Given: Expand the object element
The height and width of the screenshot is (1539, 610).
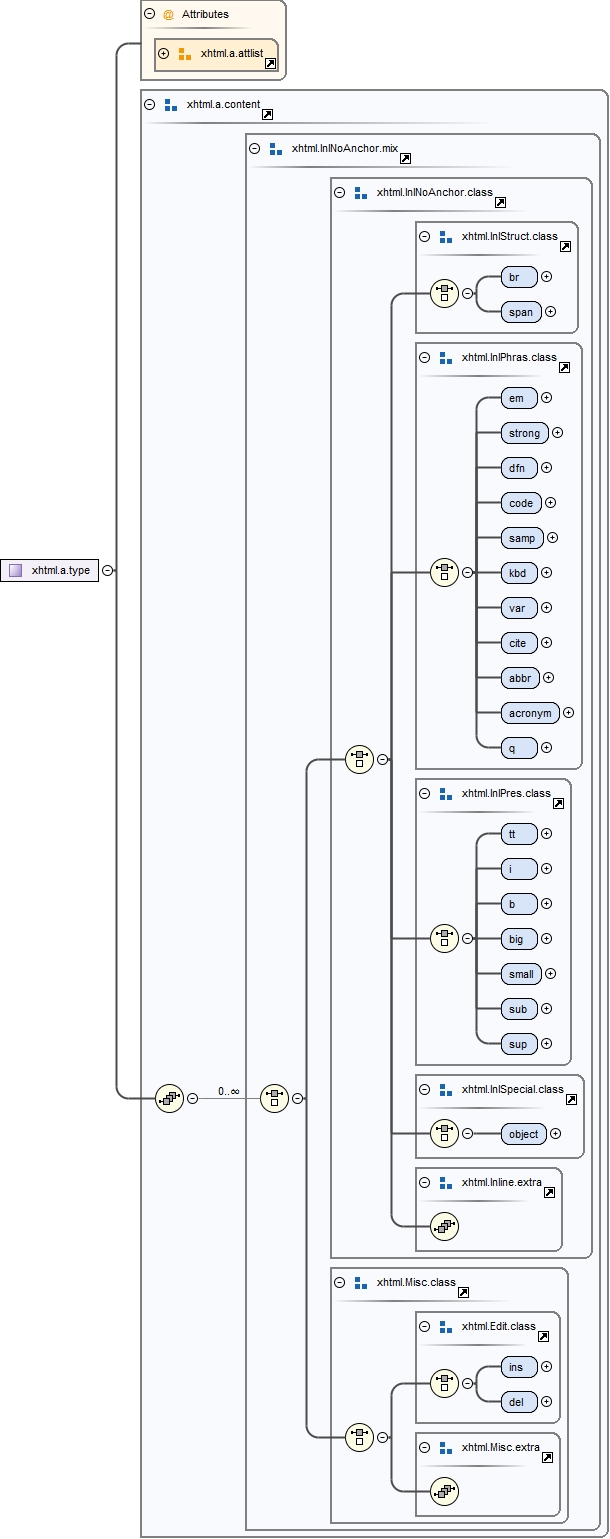Looking at the screenshot, I should tap(556, 1134).
